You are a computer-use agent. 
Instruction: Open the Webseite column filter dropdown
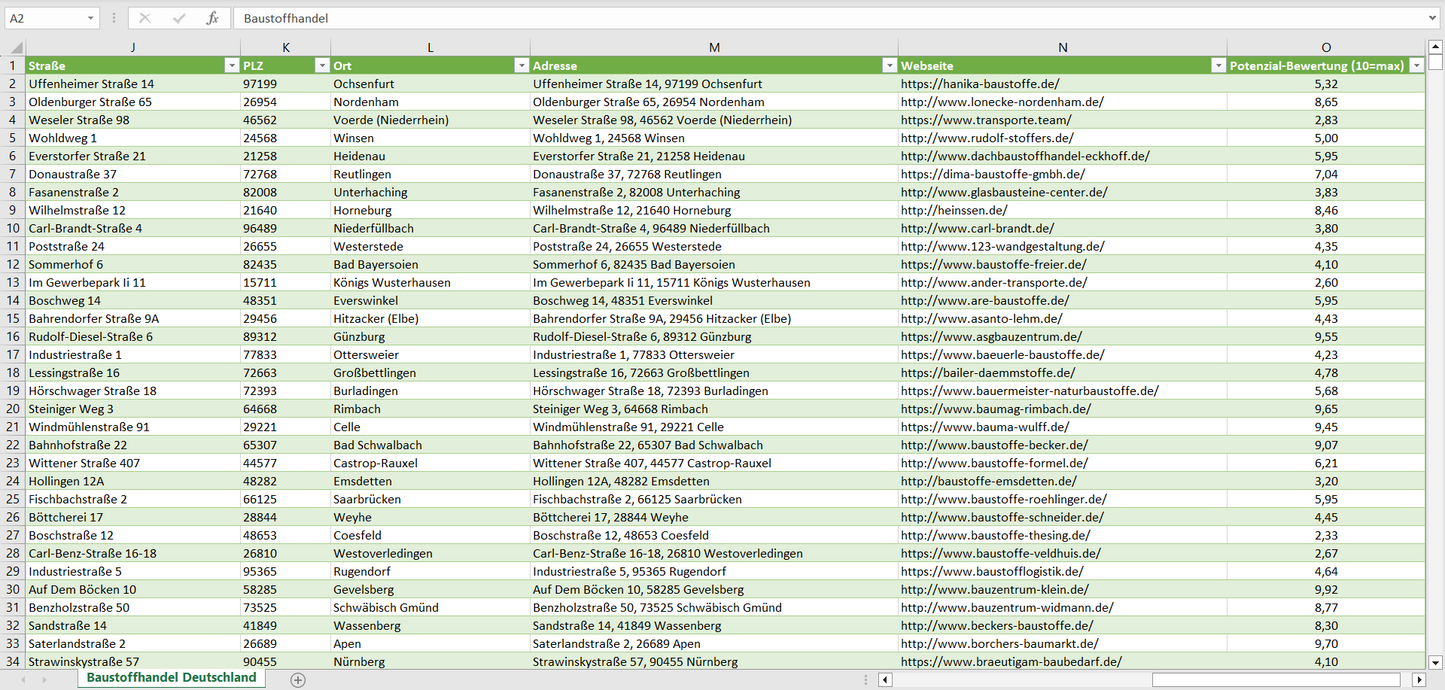pyautogui.click(x=1217, y=66)
